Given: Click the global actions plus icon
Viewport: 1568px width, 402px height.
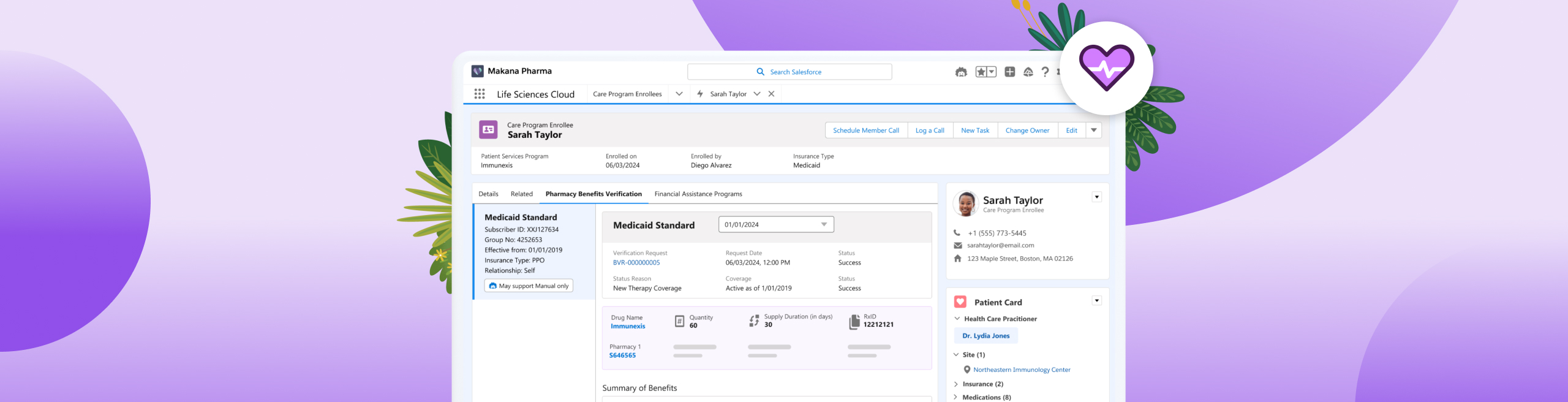Looking at the screenshot, I should coord(1009,72).
